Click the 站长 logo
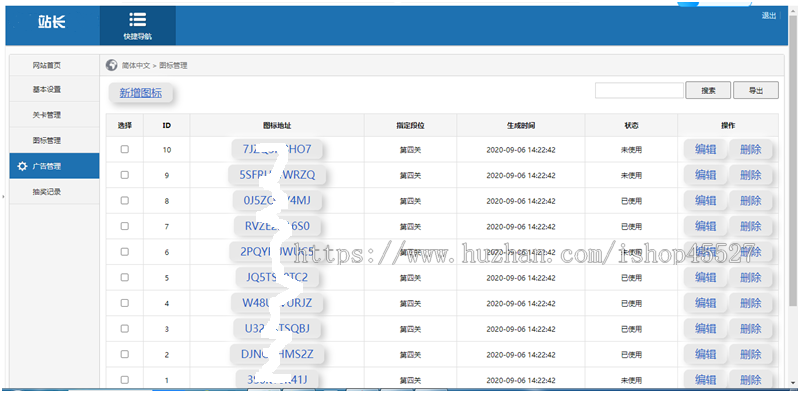 pyautogui.click(x=52, y=22)
